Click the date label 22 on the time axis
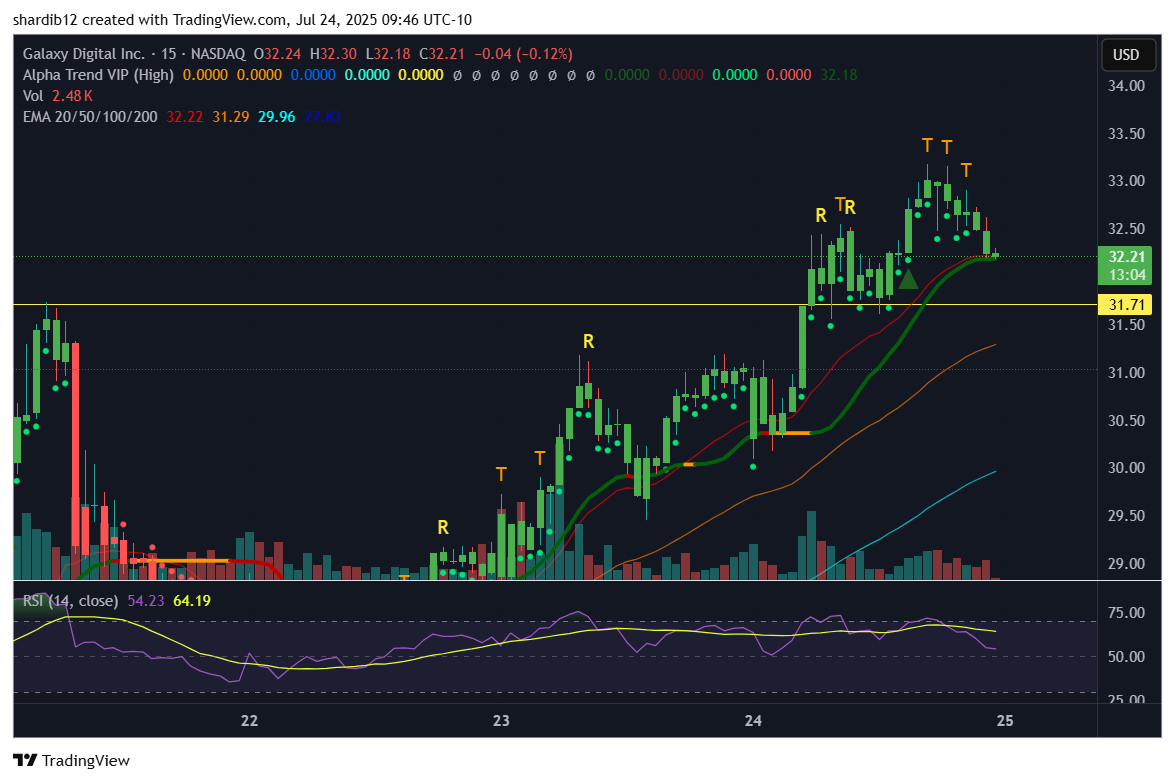The image size is (1175, 782). pos(250,721)
